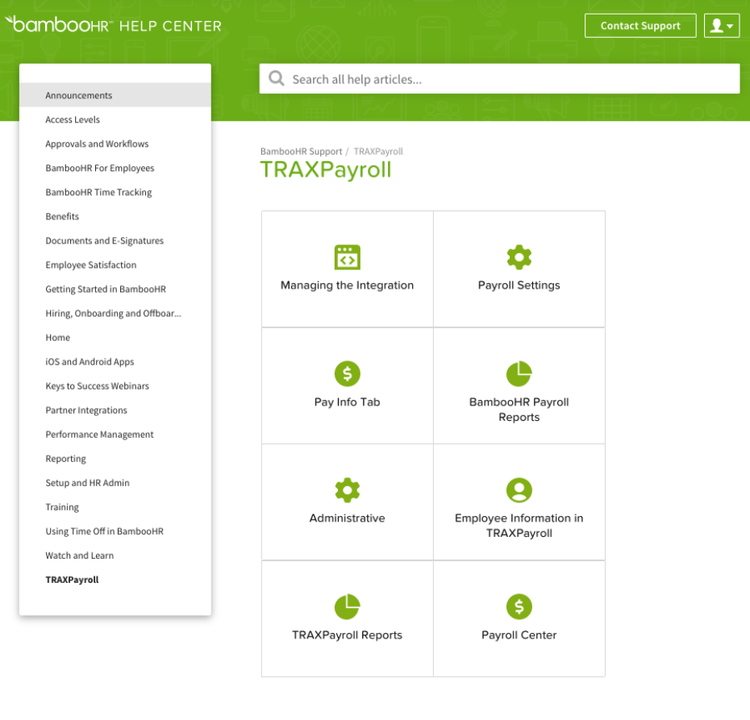Open the BambooHR Support breadcrumb link
The height and width of the screenshot is (720, 750).
click(x=301, y=151)
